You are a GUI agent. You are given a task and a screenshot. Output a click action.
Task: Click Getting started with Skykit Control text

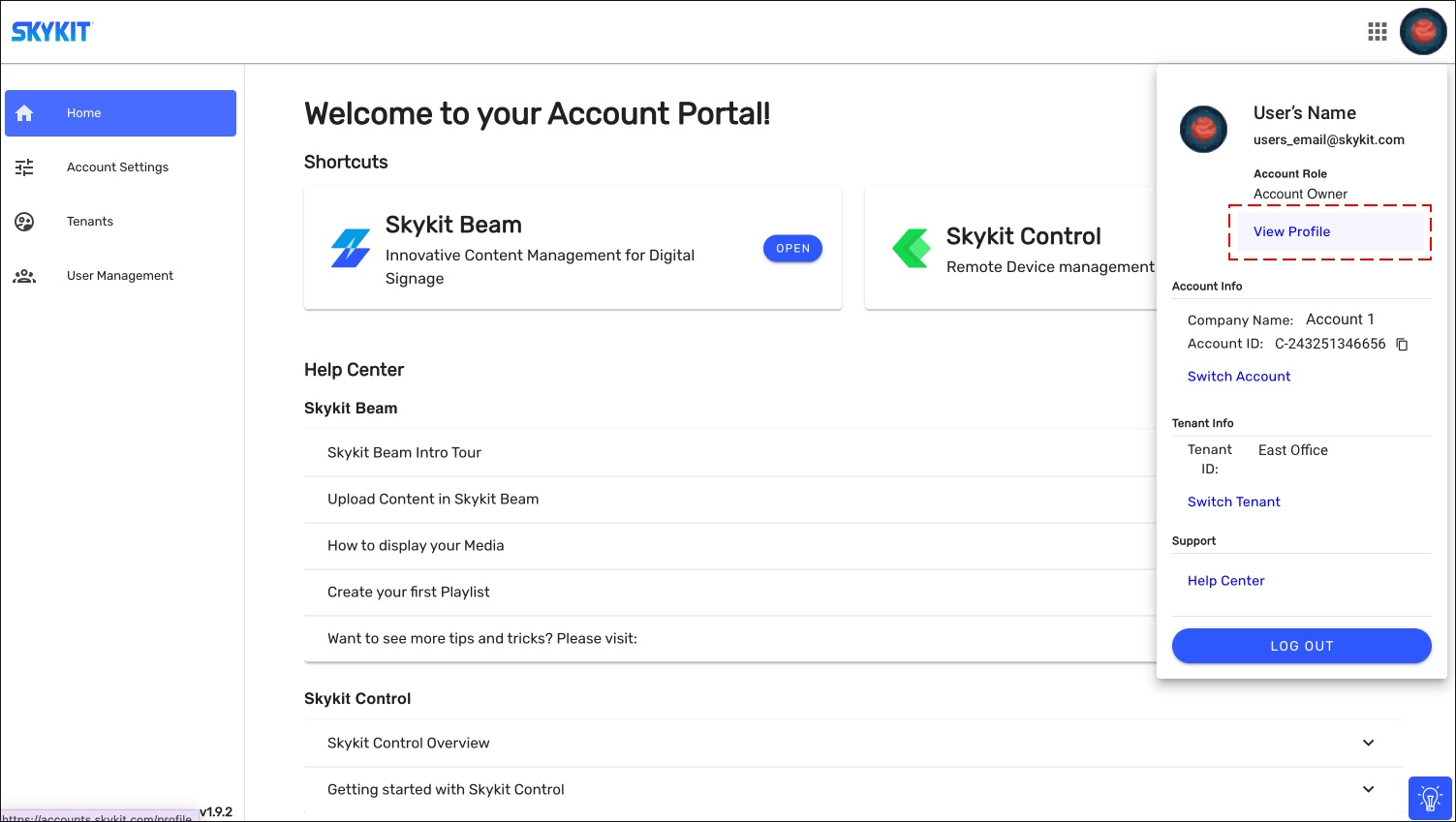(x=446, y=789)
